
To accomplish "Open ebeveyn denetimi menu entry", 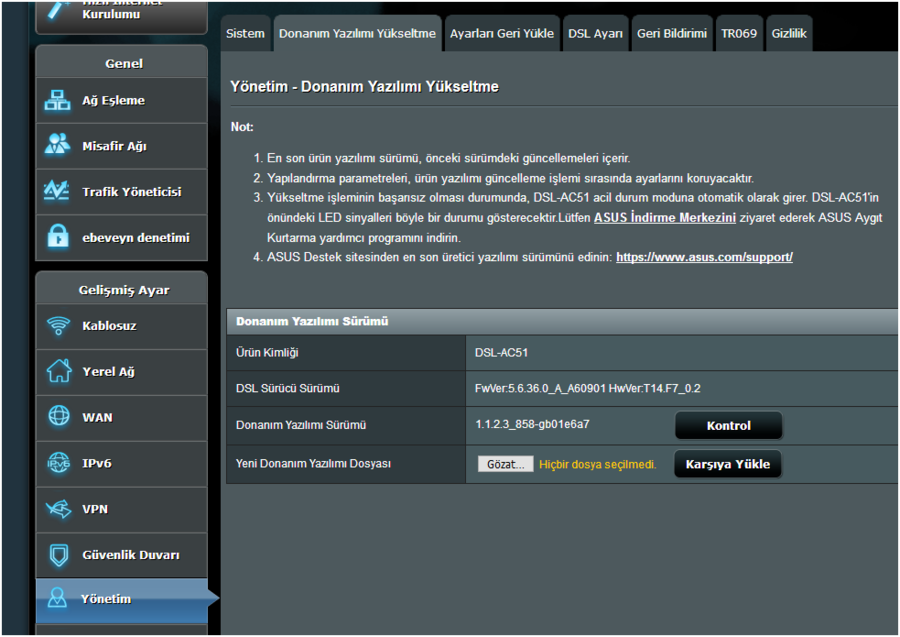I will (121, 238).
